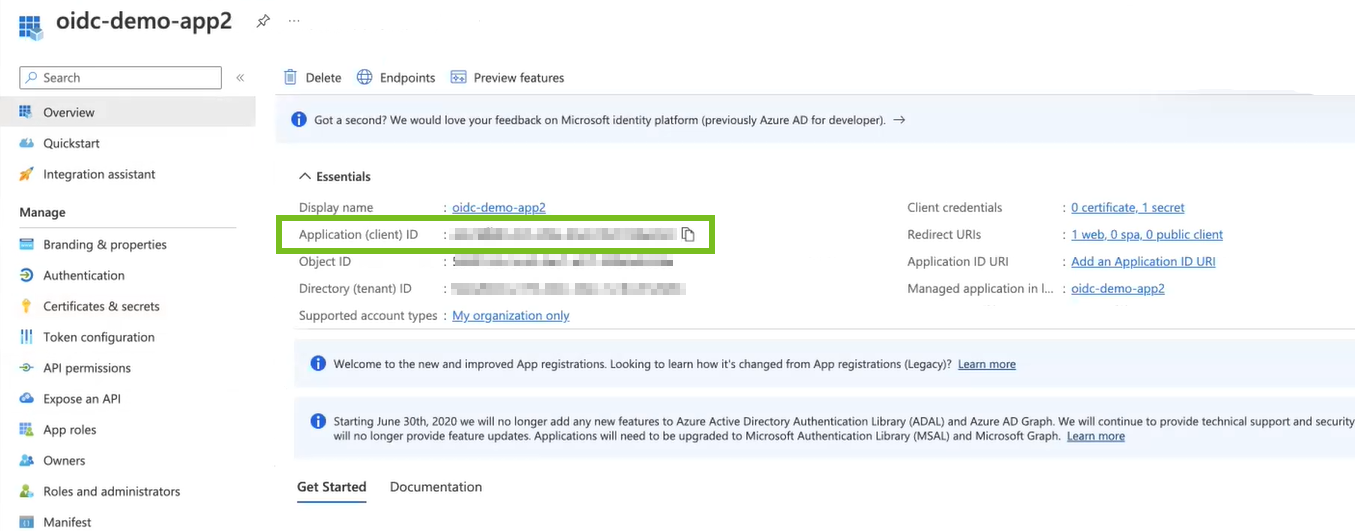This screenshot has width=1355, height=531.
Task: Click the Token configuration bars icon
Action: [26, 337]
